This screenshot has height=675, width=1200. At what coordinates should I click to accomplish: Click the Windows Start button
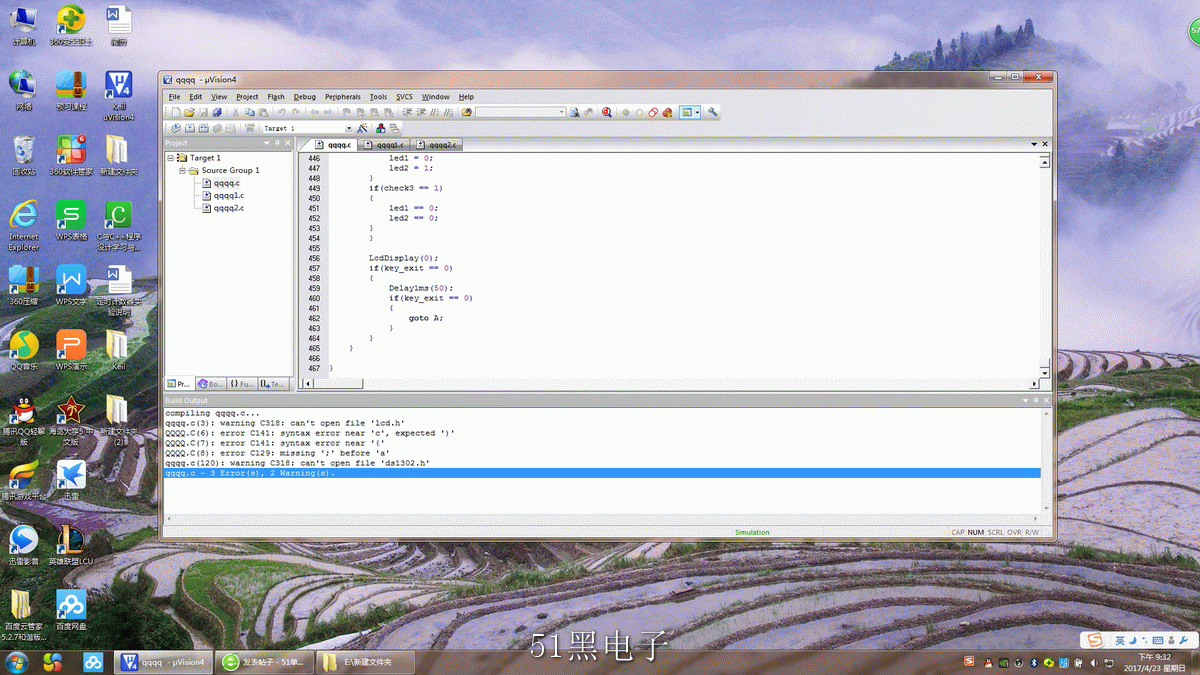(17, 662)
